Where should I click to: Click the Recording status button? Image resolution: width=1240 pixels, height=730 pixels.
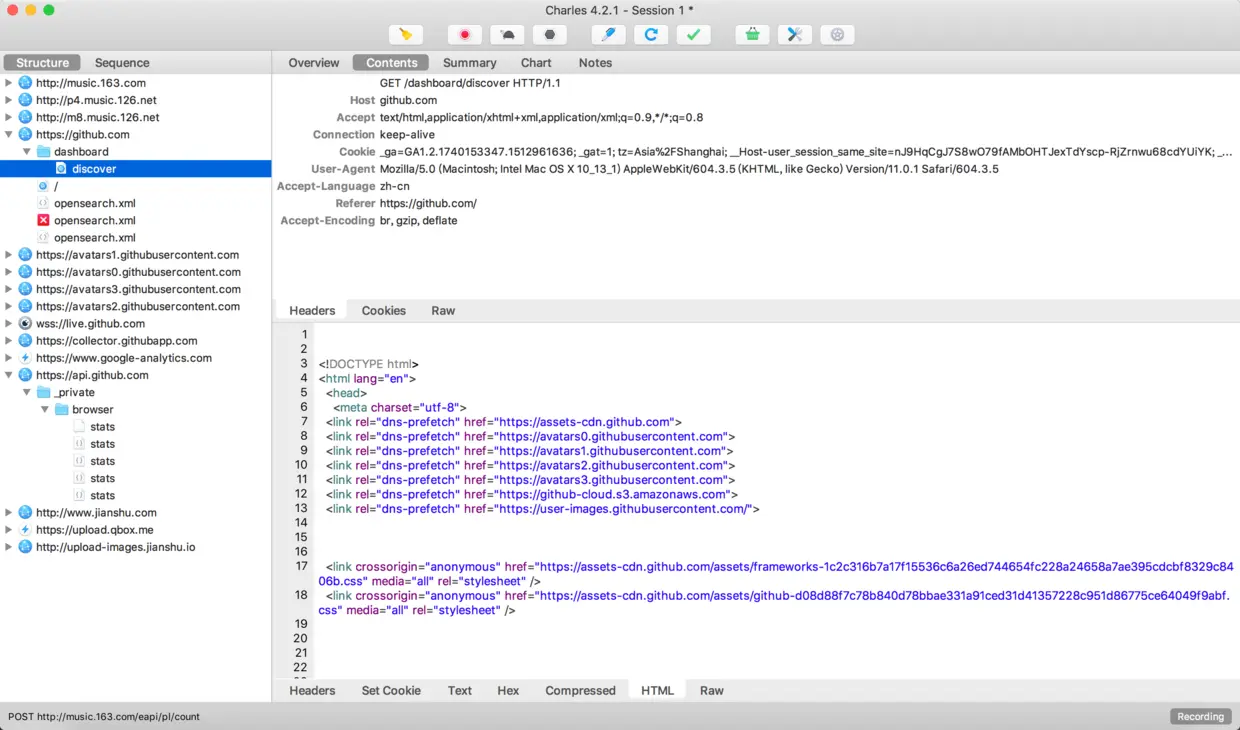[x=1201, y=716]
